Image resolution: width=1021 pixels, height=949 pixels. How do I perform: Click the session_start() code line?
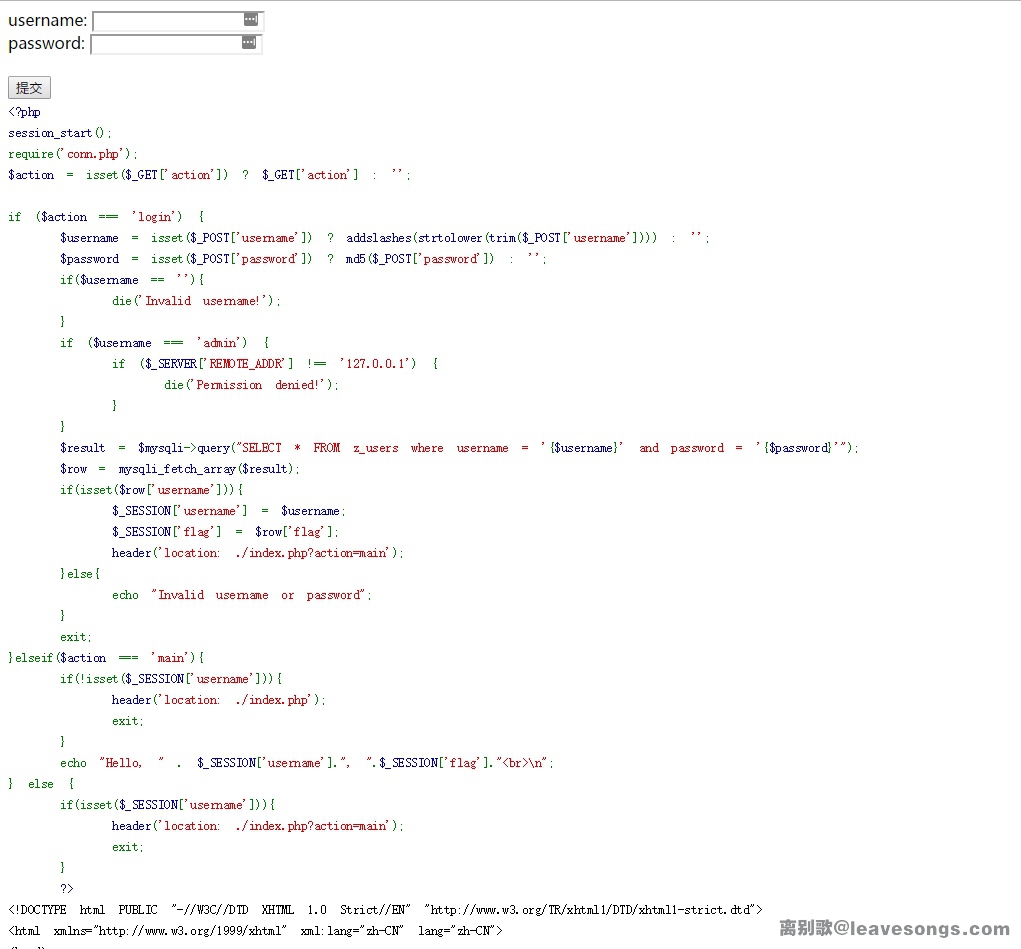click(x=60, y=133)
